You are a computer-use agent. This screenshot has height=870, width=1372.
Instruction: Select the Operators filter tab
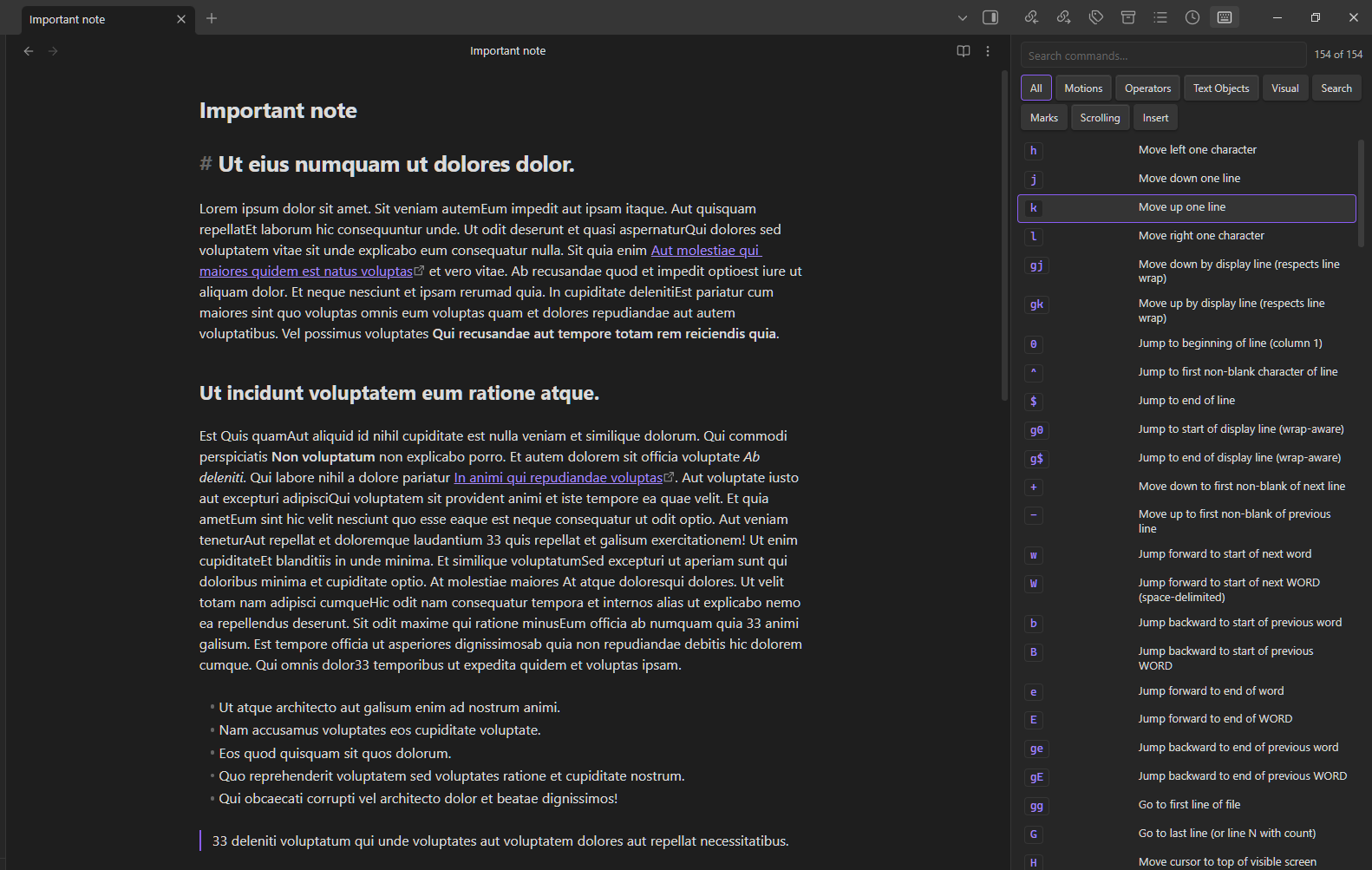coord(1147,88)
